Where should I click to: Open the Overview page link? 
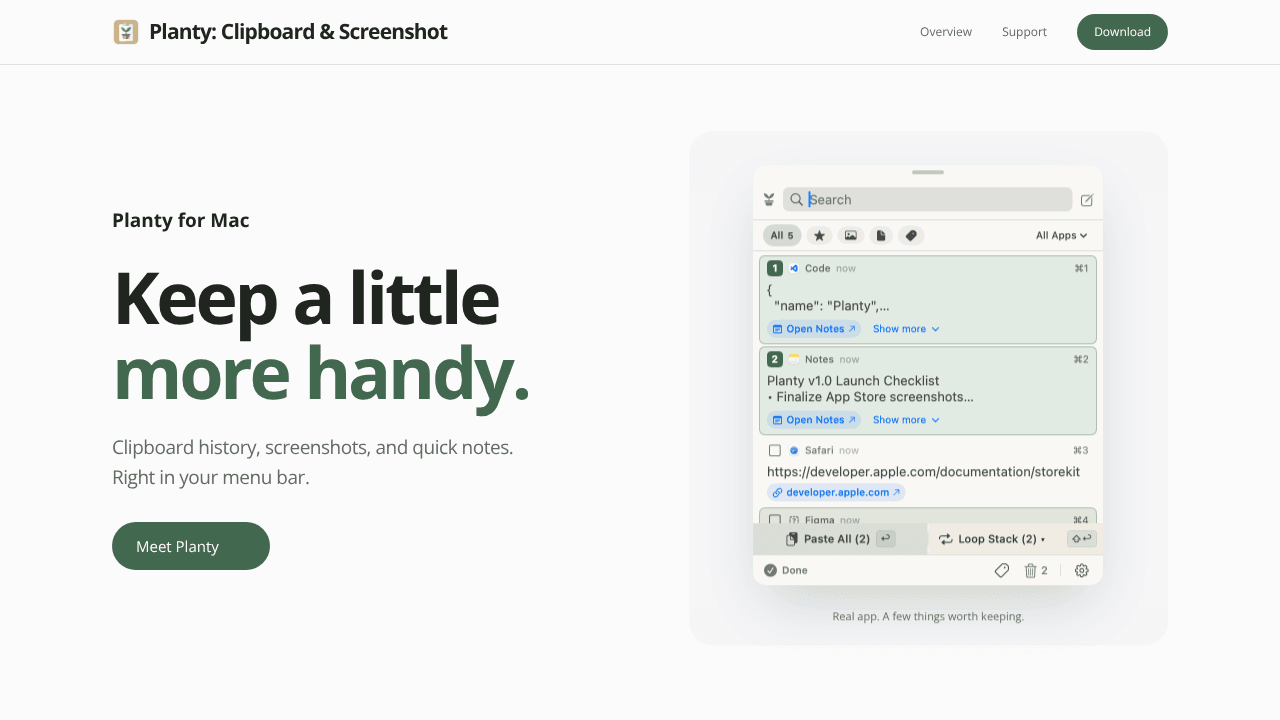tap(946, 32)
